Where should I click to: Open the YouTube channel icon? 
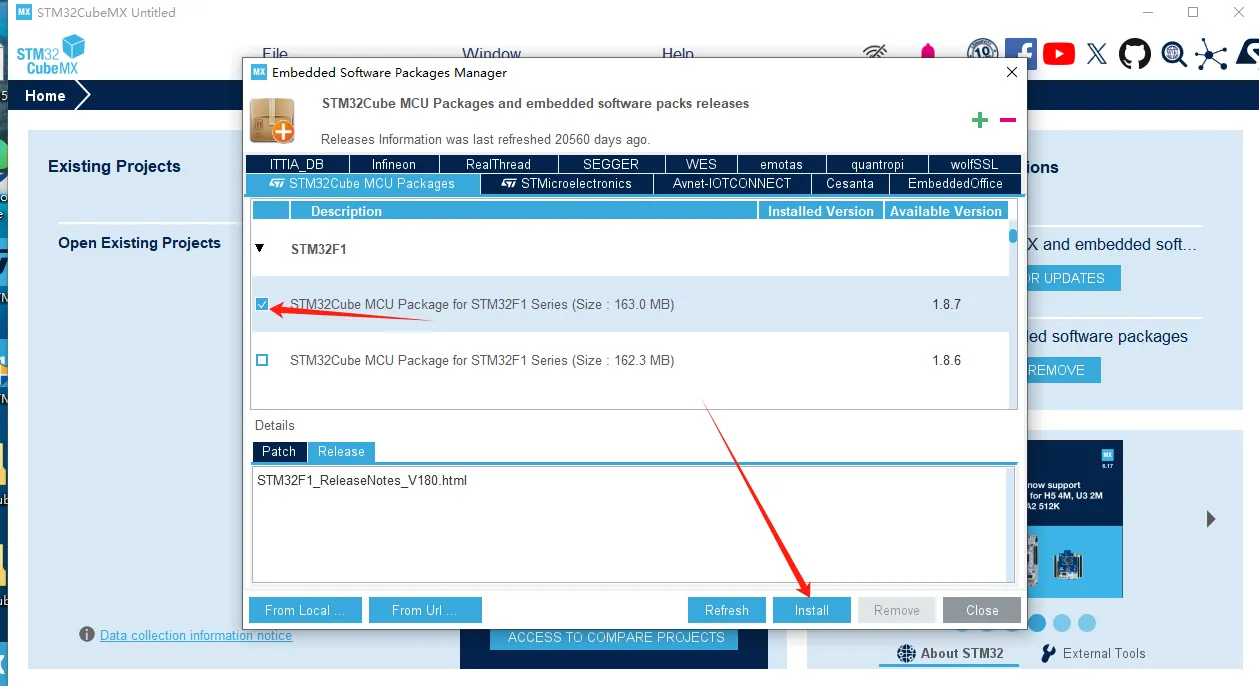(1058, 54)
